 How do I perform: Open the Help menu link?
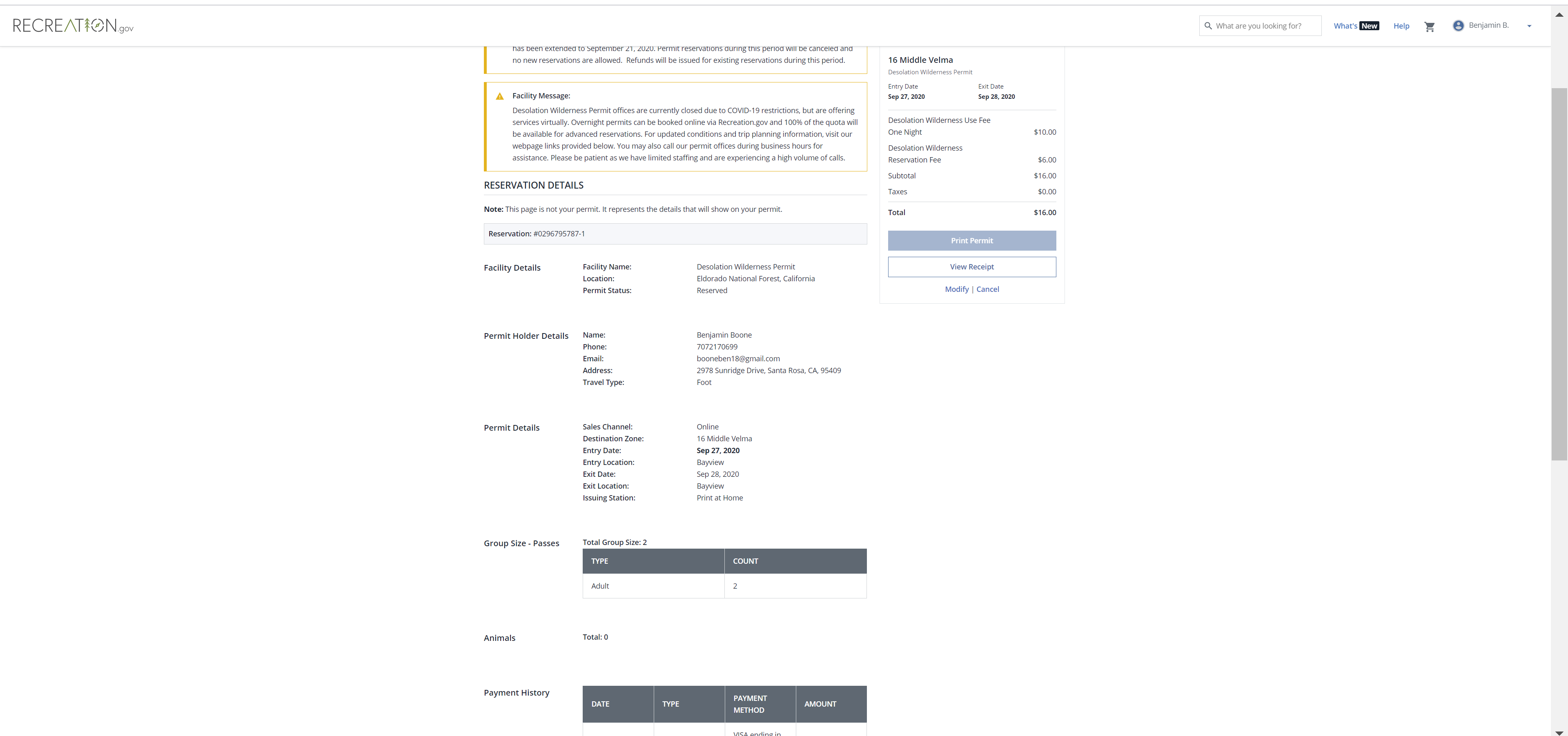[1401, 26]
